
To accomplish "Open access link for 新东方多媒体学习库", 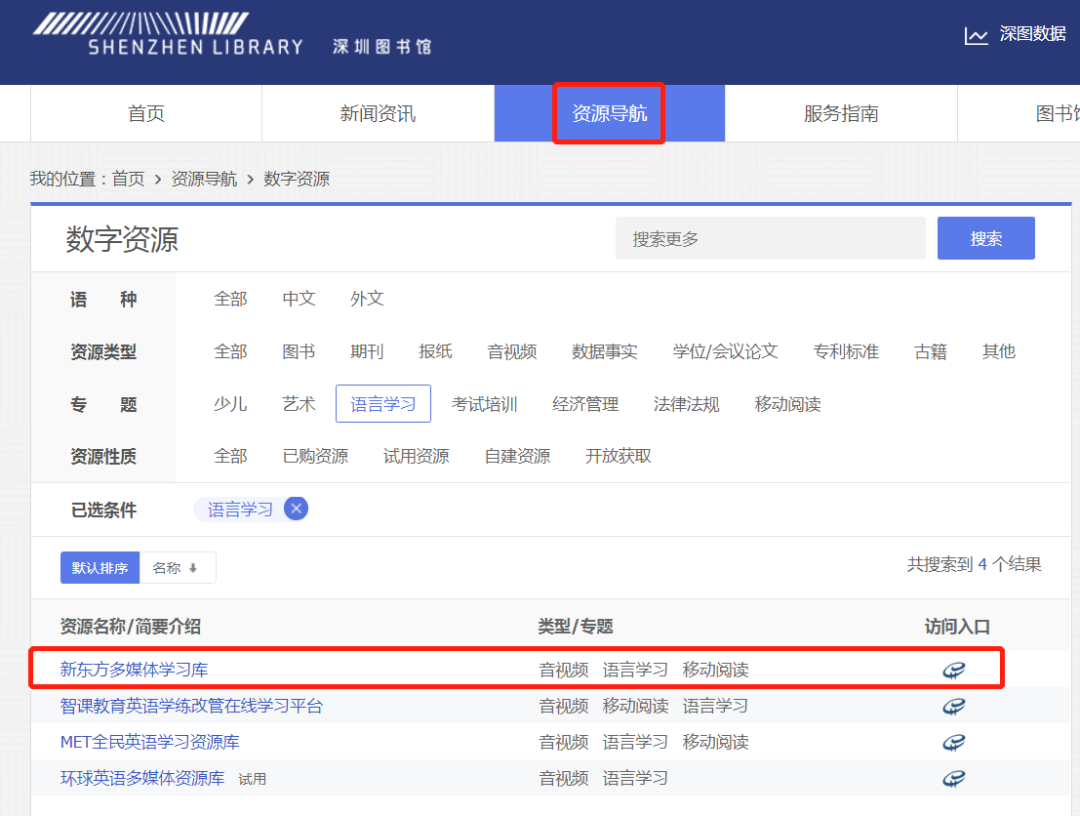I will click(954, 669).
